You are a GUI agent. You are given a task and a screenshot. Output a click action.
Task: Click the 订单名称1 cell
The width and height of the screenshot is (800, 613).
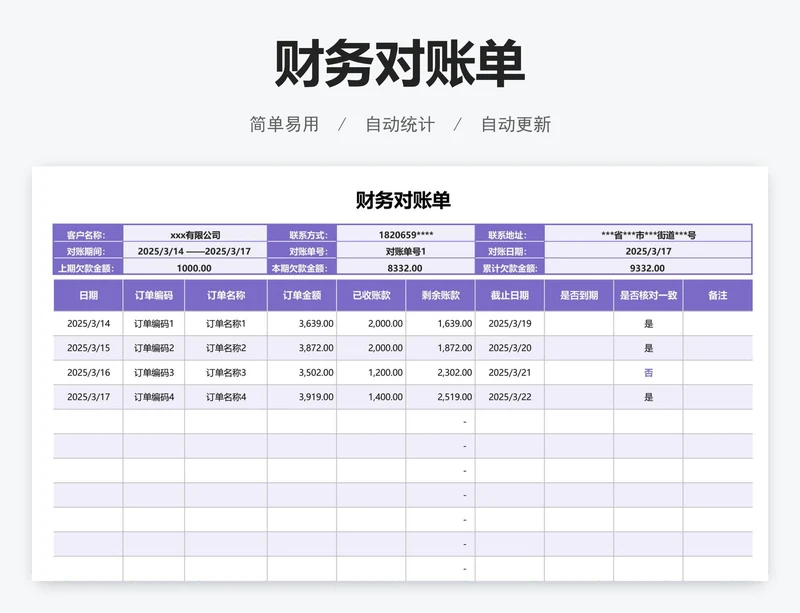tap(226, 324)
